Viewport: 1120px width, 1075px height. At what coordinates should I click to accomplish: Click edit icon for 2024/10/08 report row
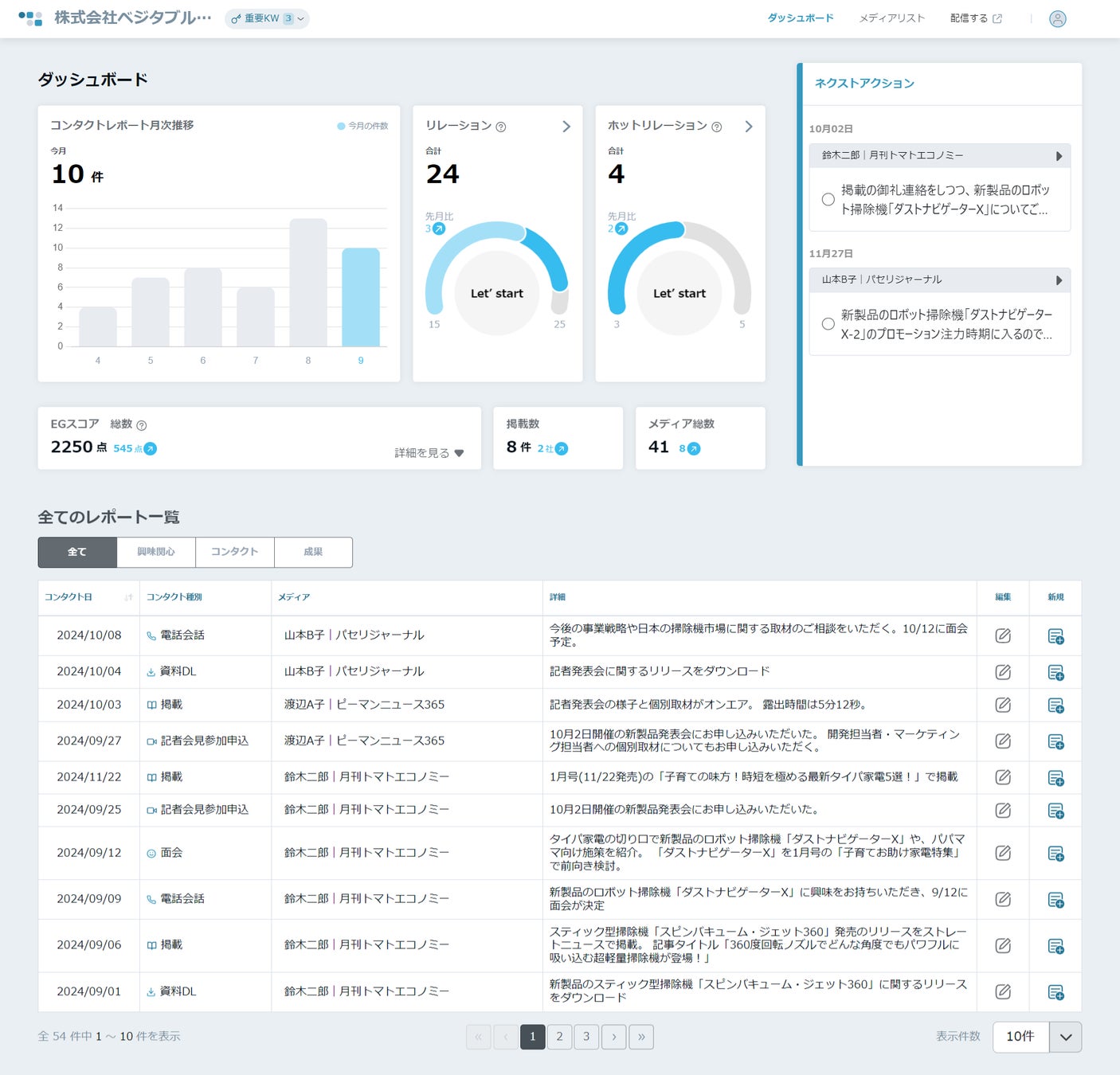pyautogui.click(x=1003, y=635)
